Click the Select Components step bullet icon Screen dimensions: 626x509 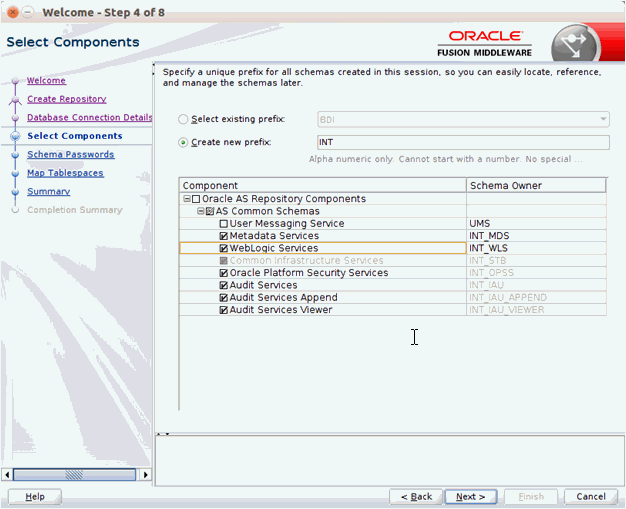(x=15, y=136)
